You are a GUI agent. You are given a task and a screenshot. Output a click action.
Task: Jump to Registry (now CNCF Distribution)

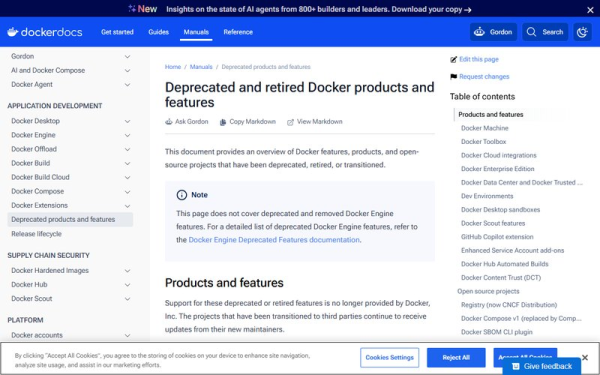point(509,305)
